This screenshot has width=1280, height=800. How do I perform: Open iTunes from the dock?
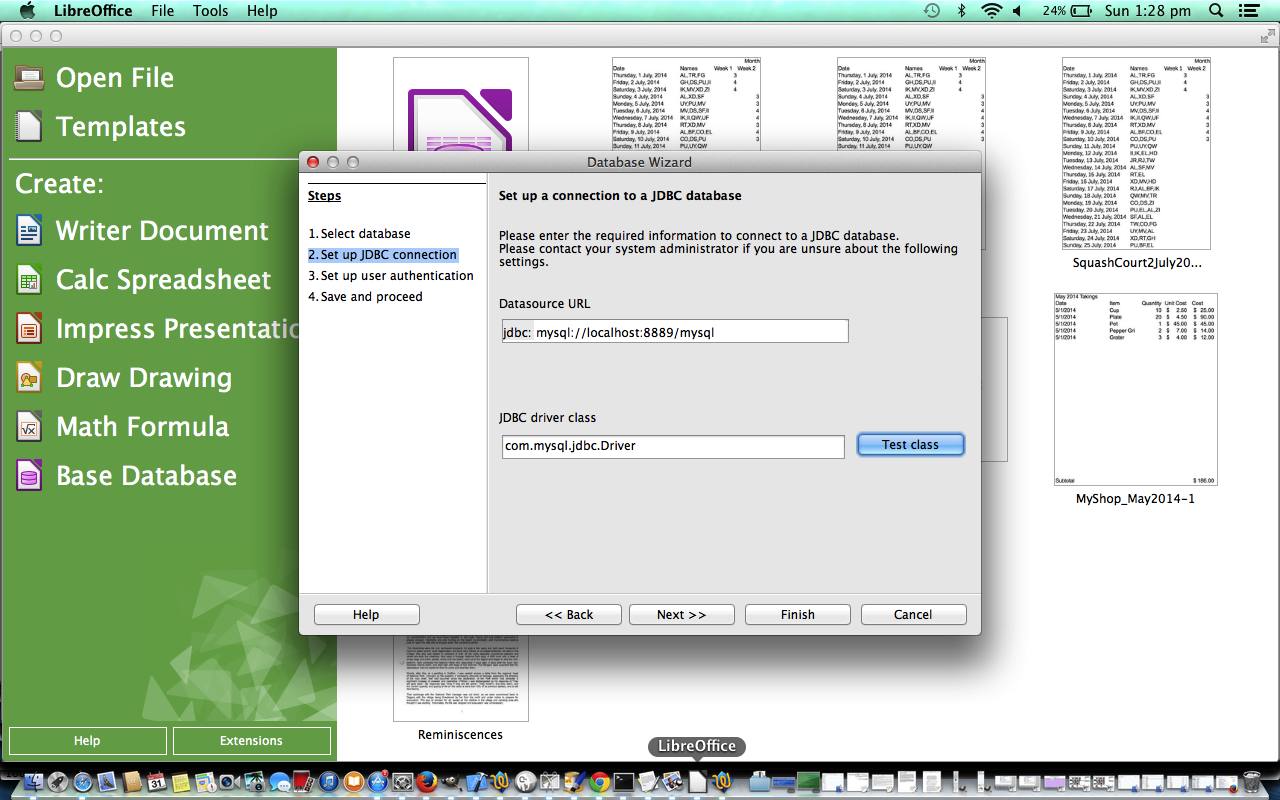coord(329,782)
